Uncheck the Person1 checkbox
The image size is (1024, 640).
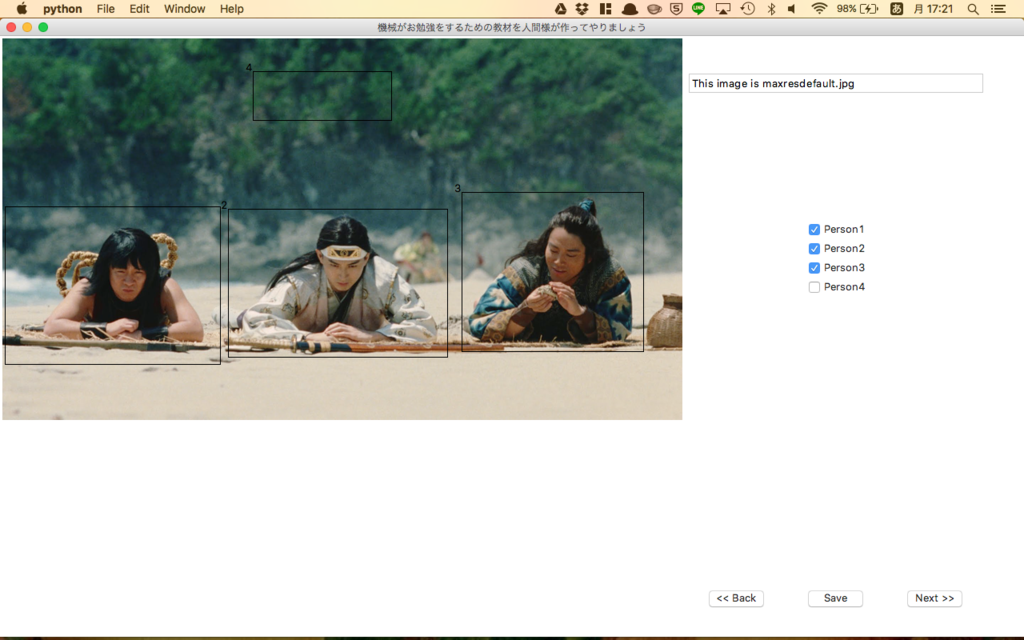coord(814,229)
